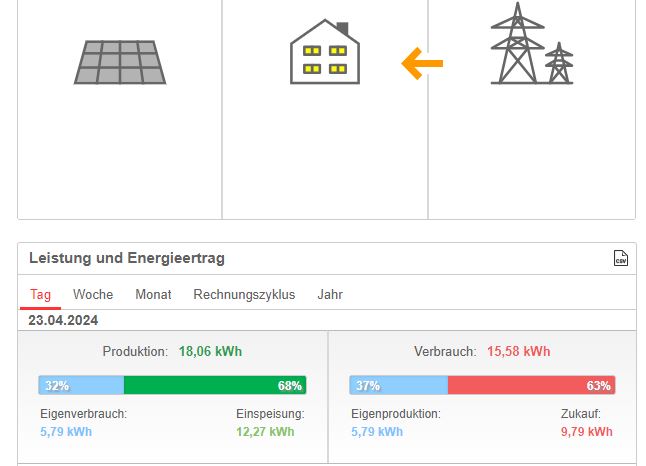
Task: Click the red 63% Zukauf bar segment
Action: pyautogui.click(x=532, y=385)
